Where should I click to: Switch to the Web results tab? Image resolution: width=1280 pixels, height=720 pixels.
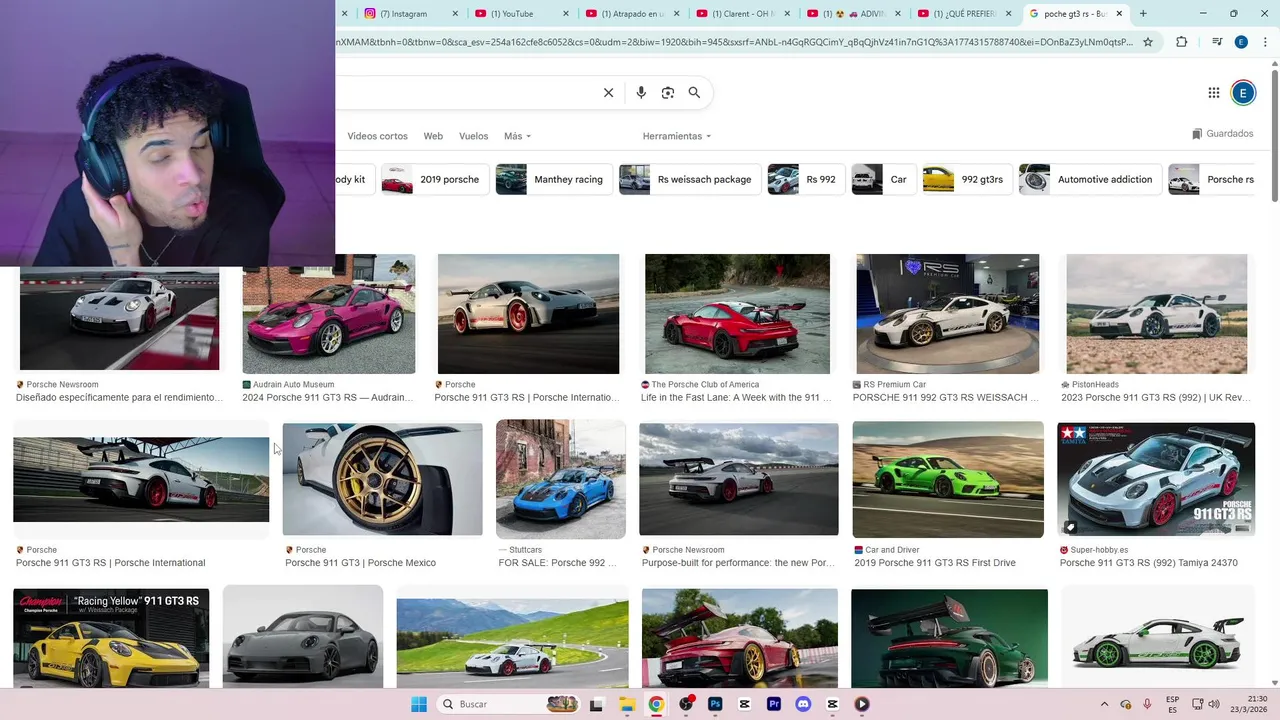(x=433, y=136)
